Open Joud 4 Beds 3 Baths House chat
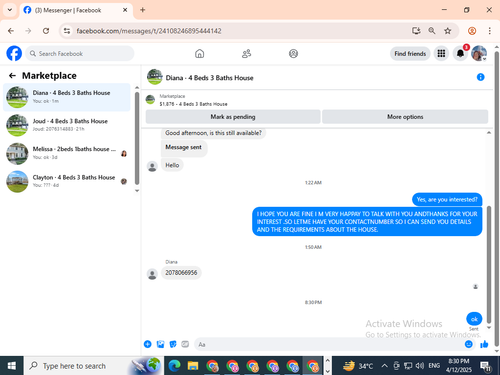This screenshot has height=375, width=500. point(67,125)
